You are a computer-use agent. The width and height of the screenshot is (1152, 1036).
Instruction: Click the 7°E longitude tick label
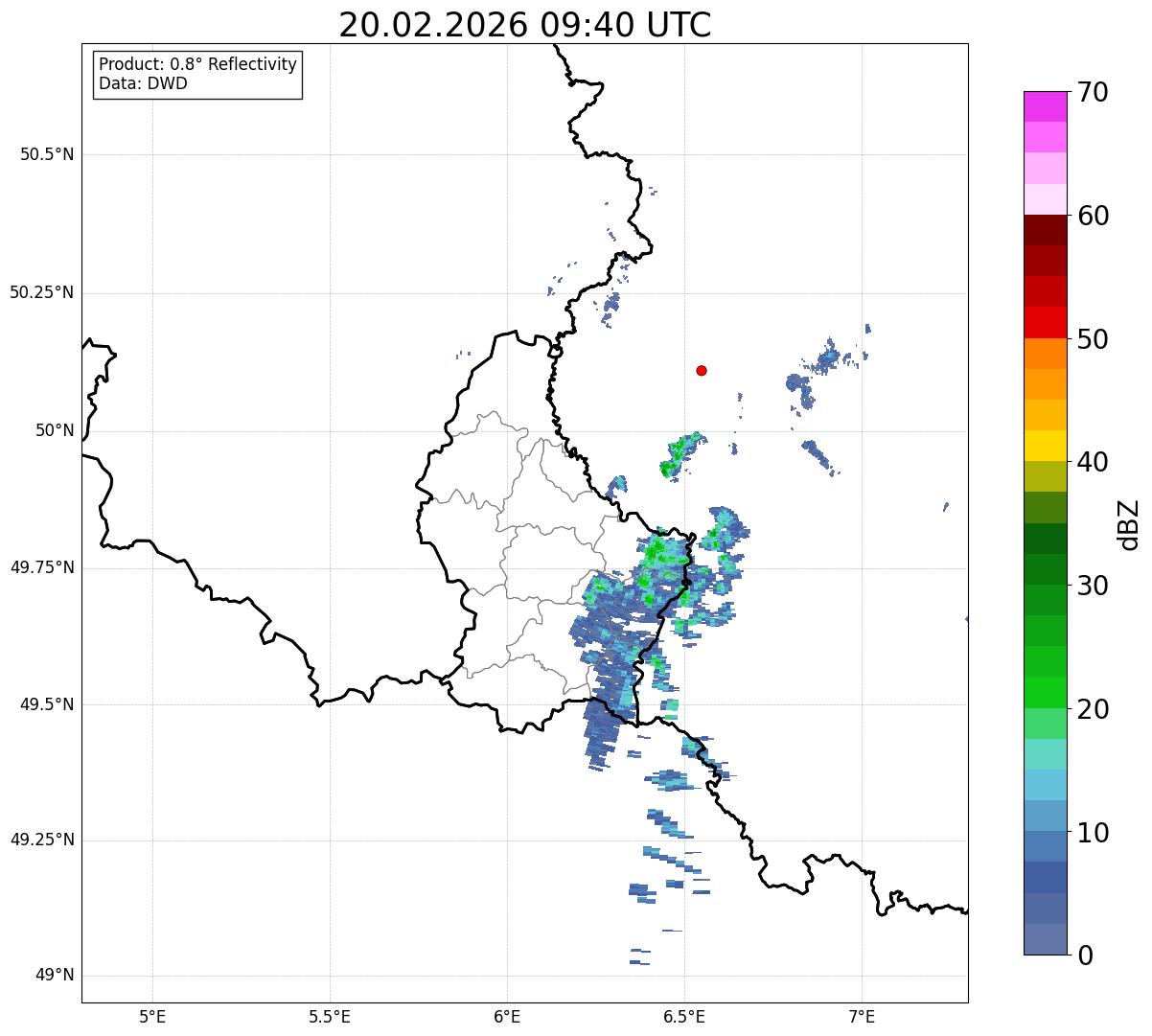point(862,1016)
